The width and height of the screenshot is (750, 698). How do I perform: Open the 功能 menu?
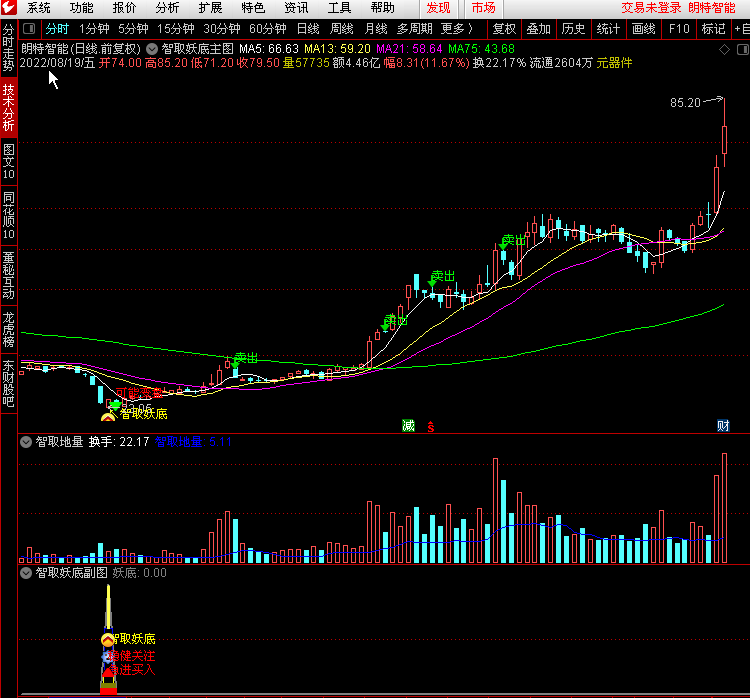click(x=81, y=8)
